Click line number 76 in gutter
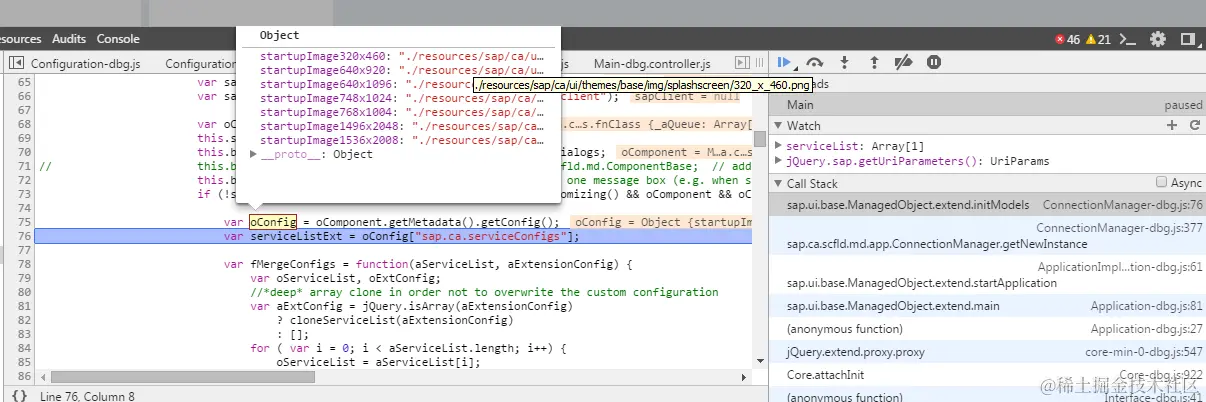This screenshot has height=402, width=1206. click(24, 236)
